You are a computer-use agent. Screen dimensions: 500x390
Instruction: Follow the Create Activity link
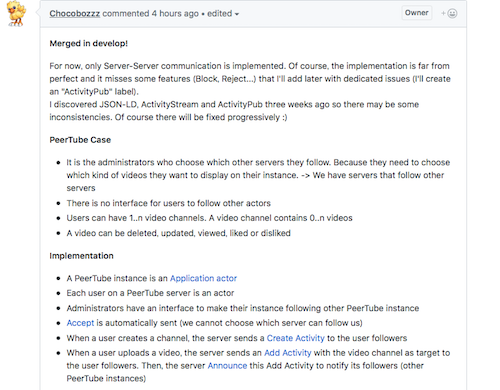point(296,338)
